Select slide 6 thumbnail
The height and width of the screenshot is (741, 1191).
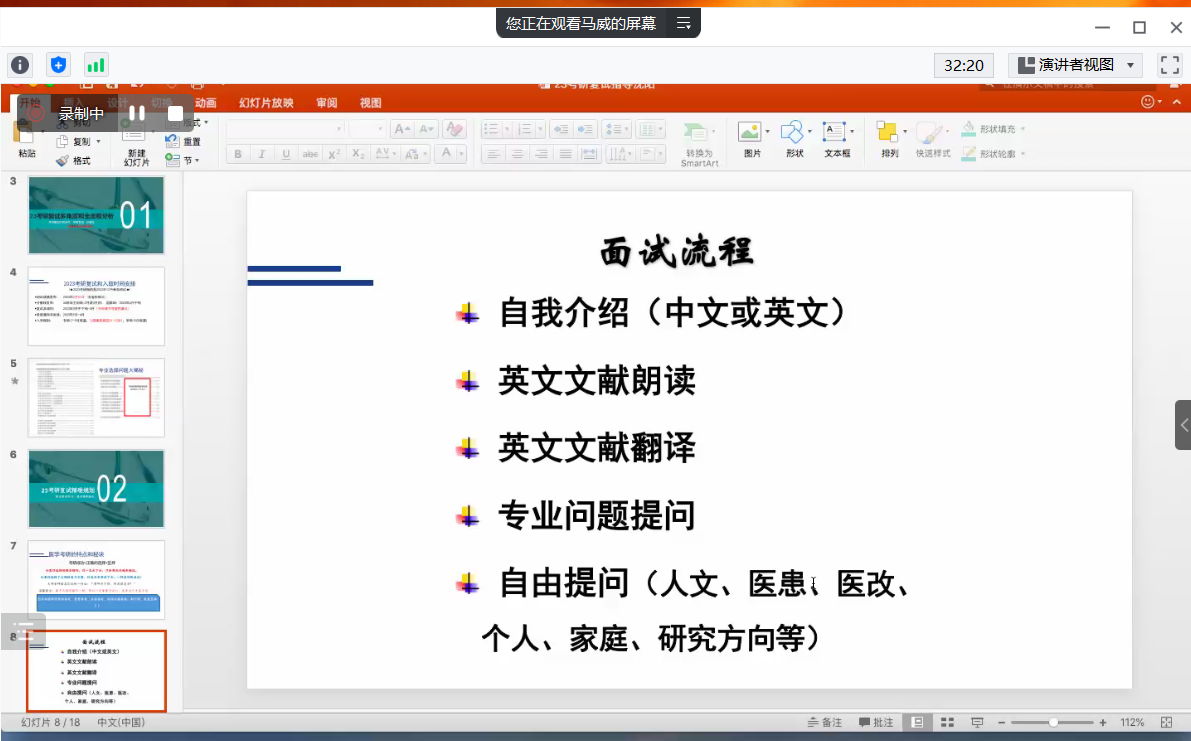coord(96,488)
